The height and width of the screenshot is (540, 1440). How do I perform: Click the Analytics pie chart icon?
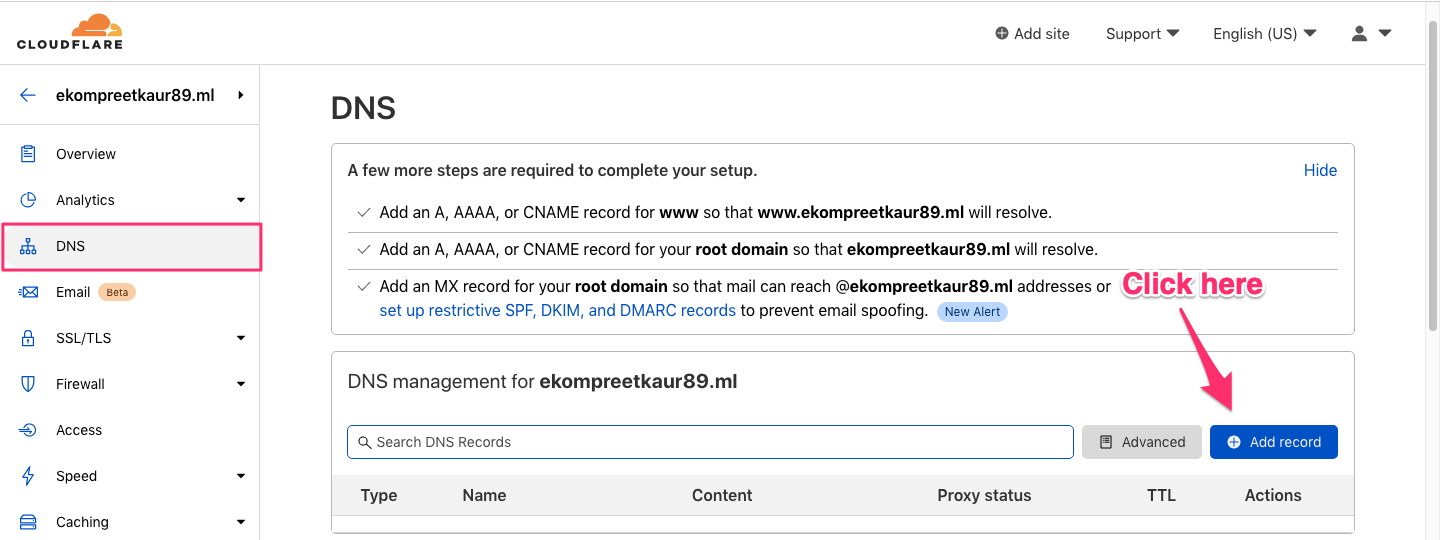click(x=28, y=200)
